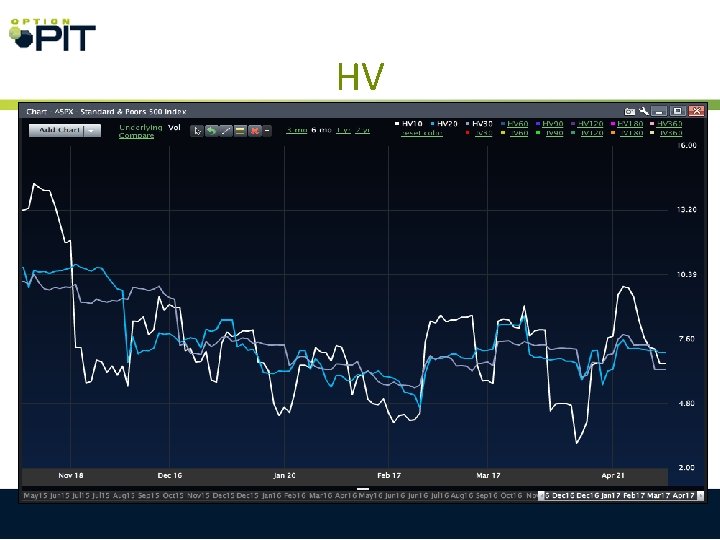Toggle the IV180 series
The height and width of the screenshot is (540, 720).
pos(631,133)
